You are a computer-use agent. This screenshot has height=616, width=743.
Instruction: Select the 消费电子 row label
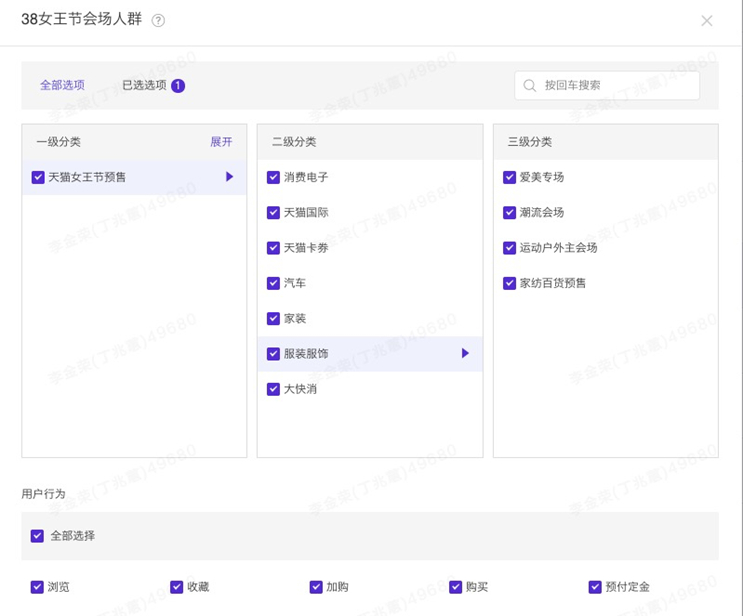click(x=306, y=177)
